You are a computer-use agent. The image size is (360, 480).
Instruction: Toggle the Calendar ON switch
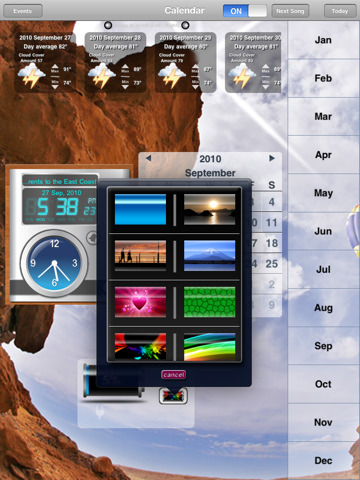(245, 11)
